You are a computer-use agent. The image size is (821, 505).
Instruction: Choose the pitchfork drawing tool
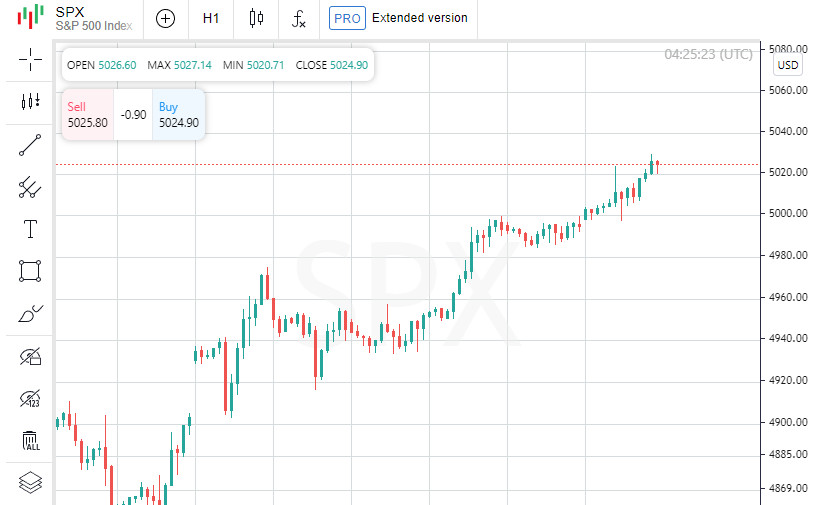(x=30, y=187)
